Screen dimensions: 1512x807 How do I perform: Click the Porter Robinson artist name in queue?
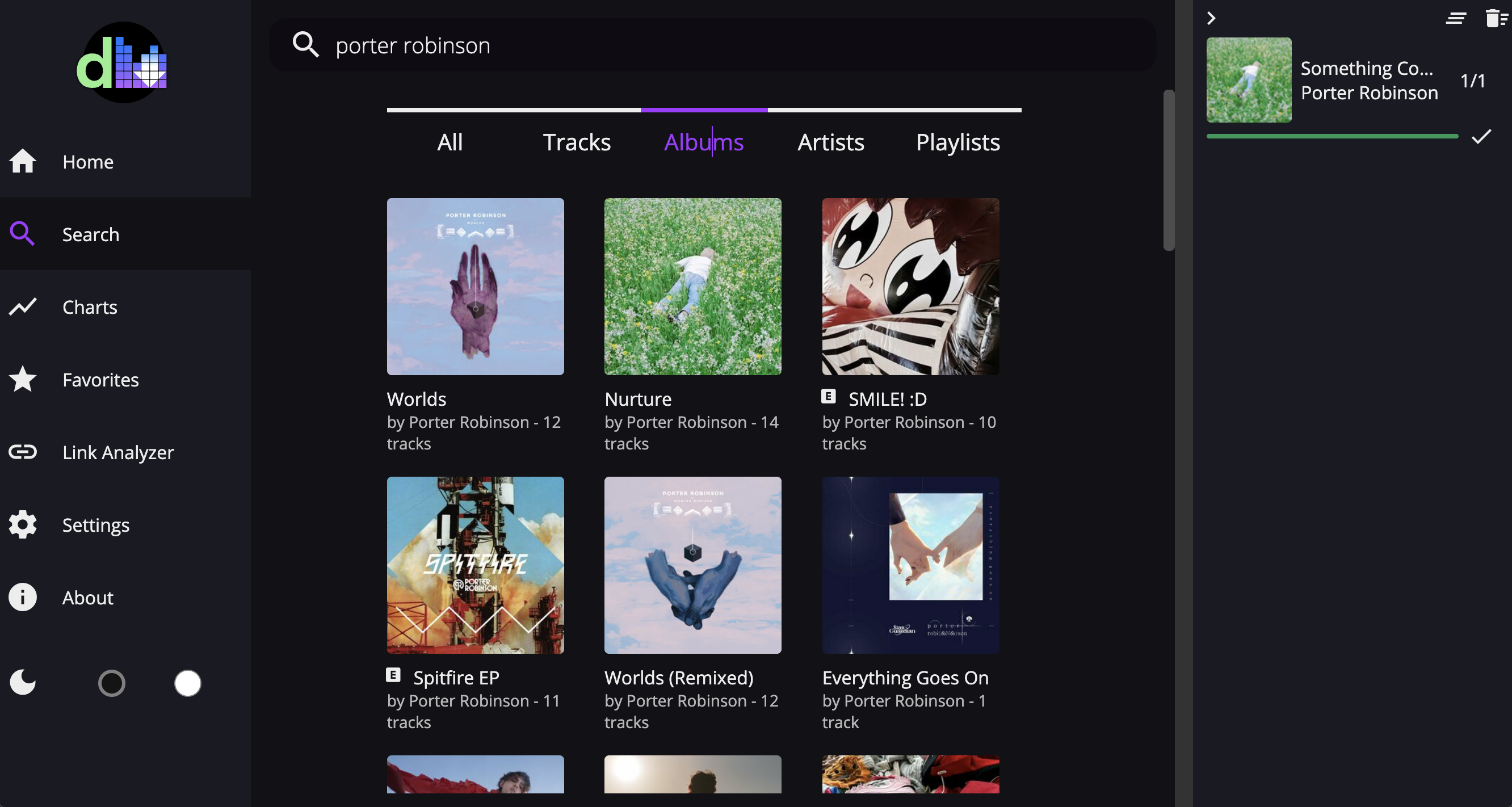tap(1369, 93)
